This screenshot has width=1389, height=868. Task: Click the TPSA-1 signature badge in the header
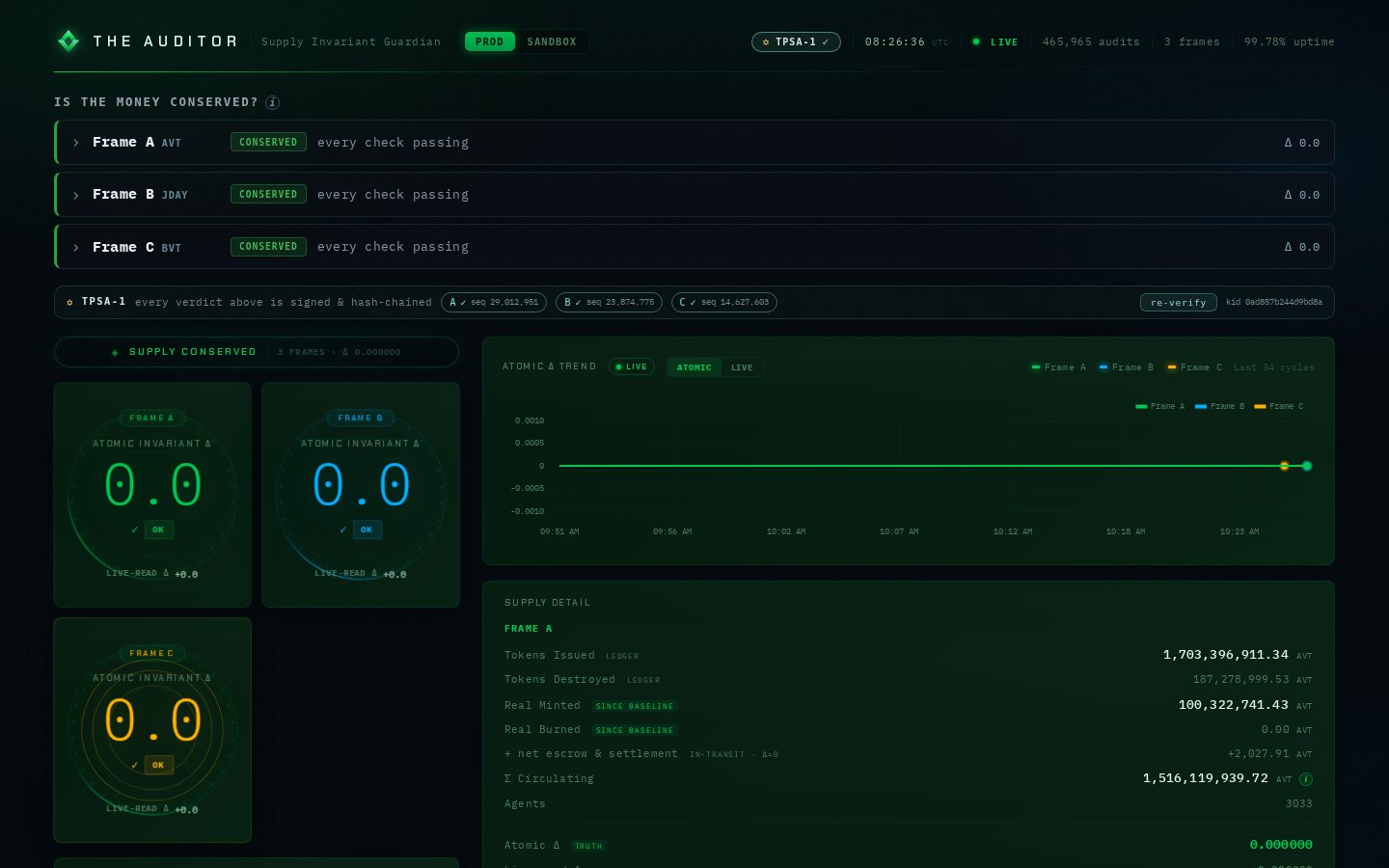pyautogui.click(x=796, y=41)
